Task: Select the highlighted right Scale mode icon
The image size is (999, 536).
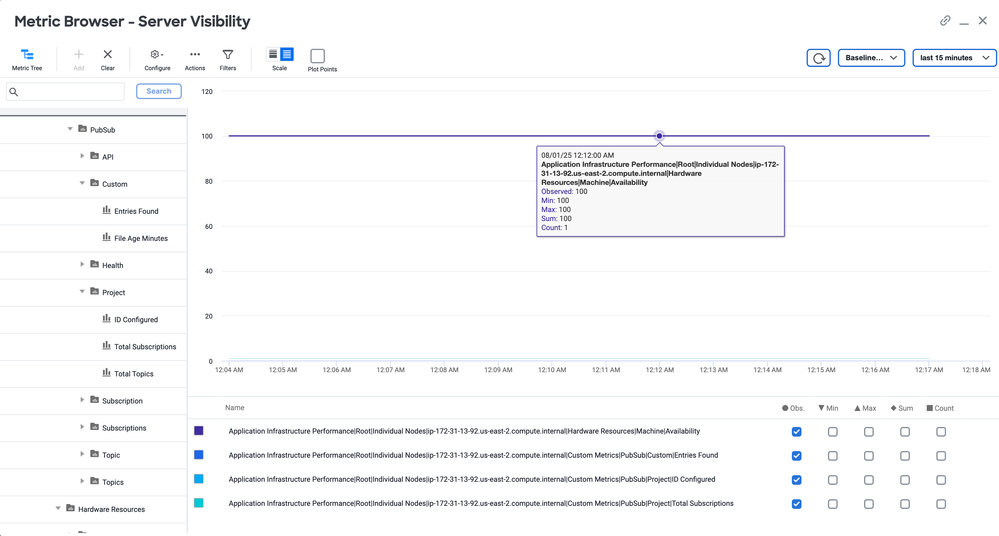Action: tap(287, 54)
